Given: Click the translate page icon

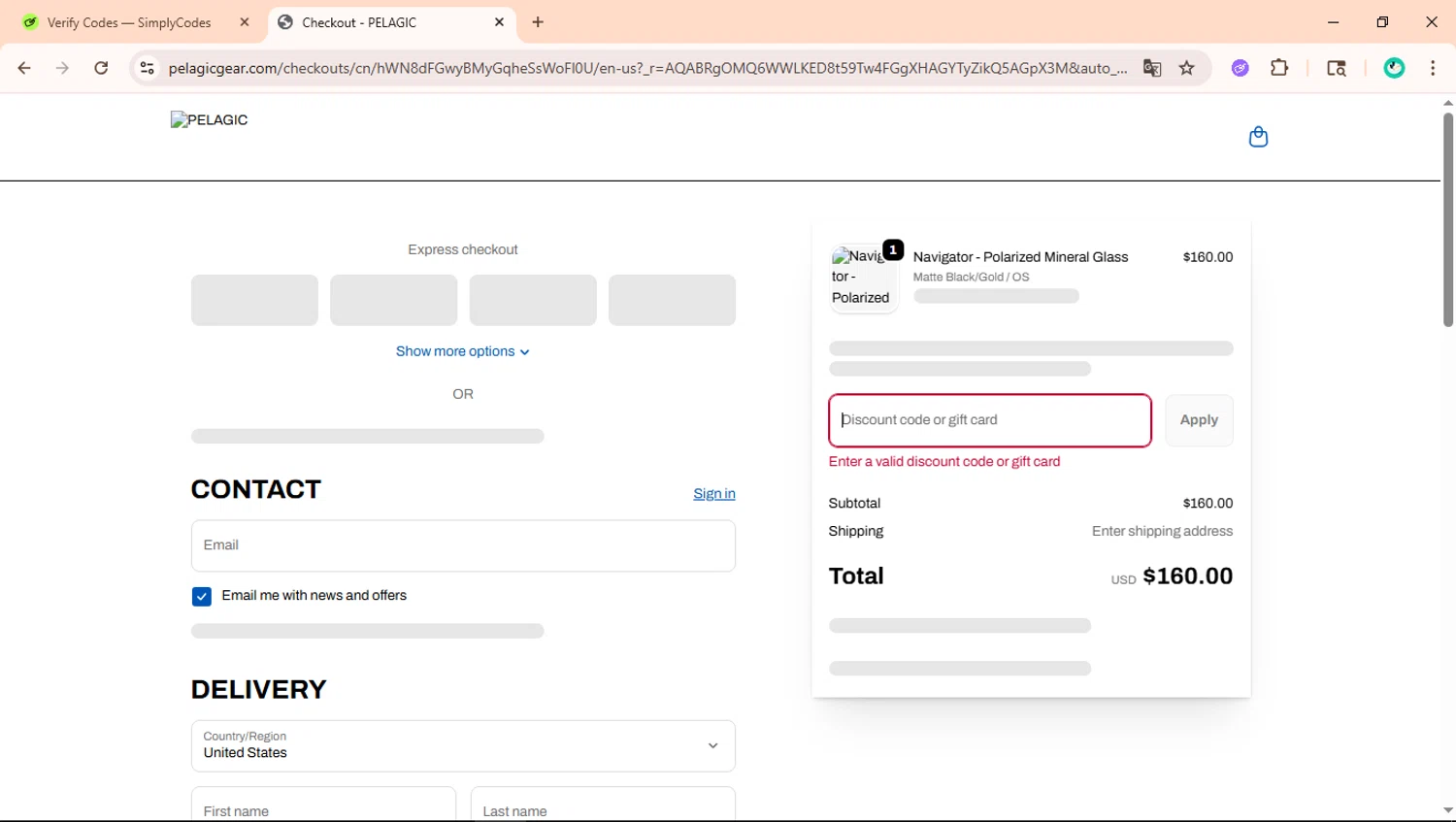Looking at the screenshot, I should [x=1152, y=68].
